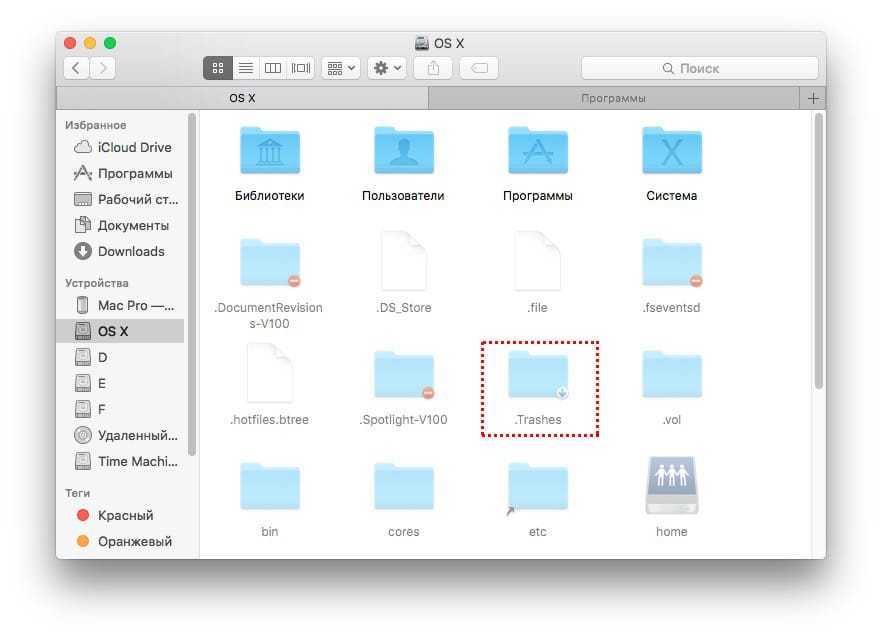Click the sidebar vertical scrollbar
This screenshot has height=639, width=882.
[192, 284]
